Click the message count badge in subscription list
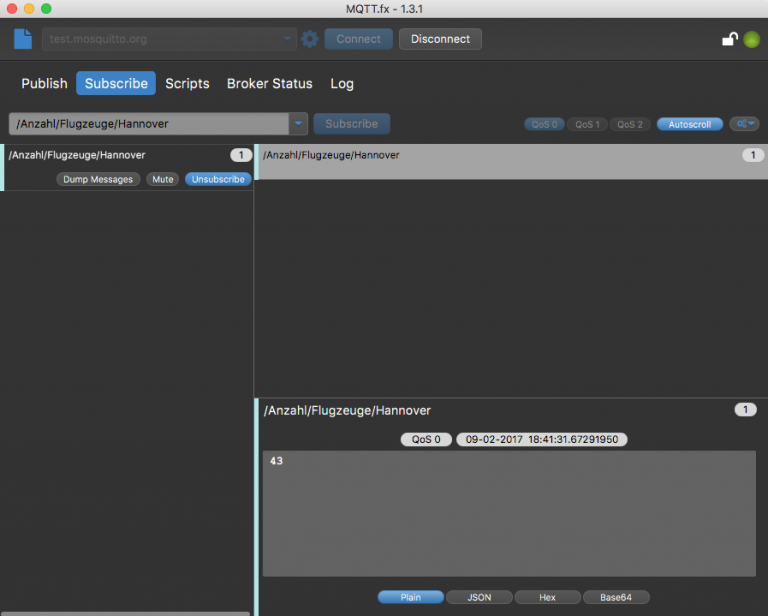Screen dimensions: 768x616 240,155
